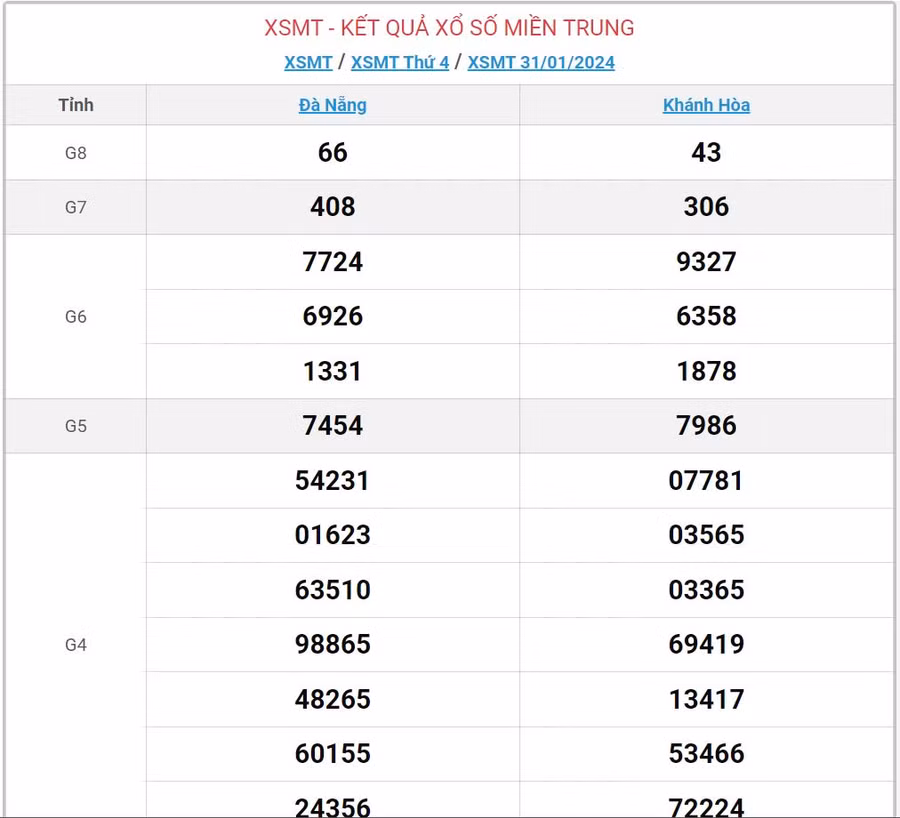
Task: Click Đà Nẵng G8 result 66
Action: (x=333, y=153)
